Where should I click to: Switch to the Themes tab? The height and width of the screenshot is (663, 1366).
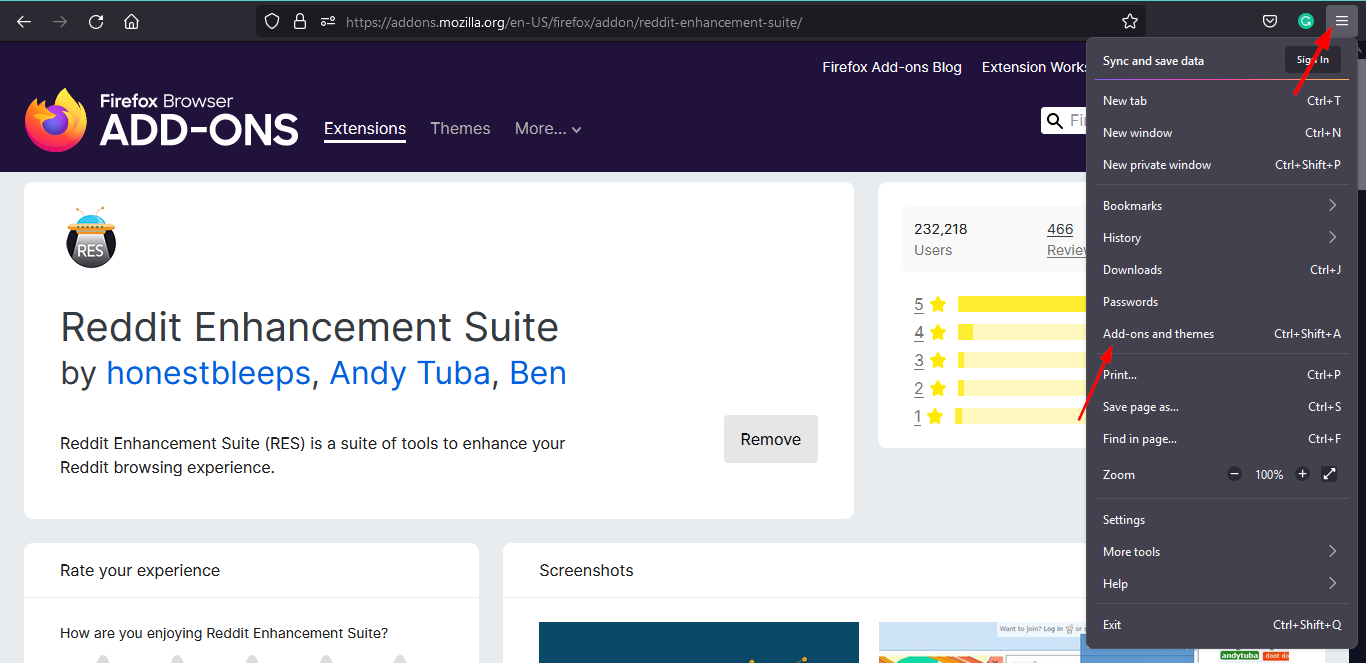click(460, 129)
